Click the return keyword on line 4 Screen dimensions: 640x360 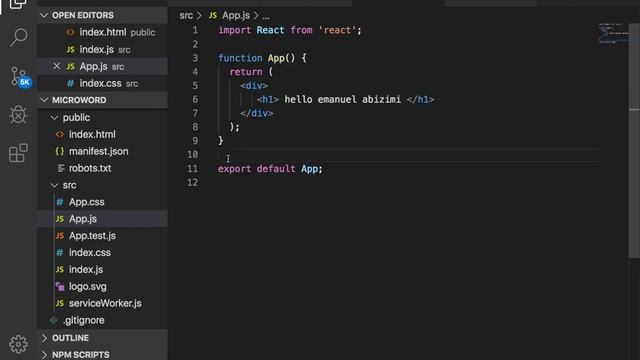(246, 72)
